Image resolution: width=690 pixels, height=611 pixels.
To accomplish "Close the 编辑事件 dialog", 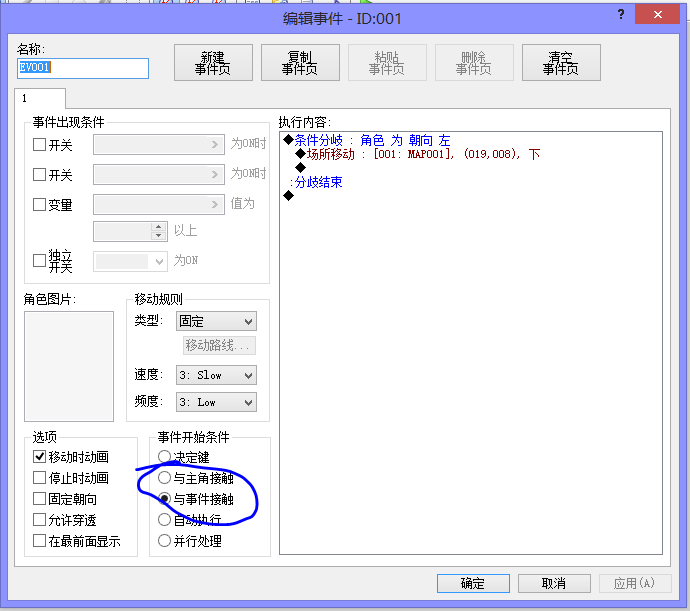I will tap(657, 15).
